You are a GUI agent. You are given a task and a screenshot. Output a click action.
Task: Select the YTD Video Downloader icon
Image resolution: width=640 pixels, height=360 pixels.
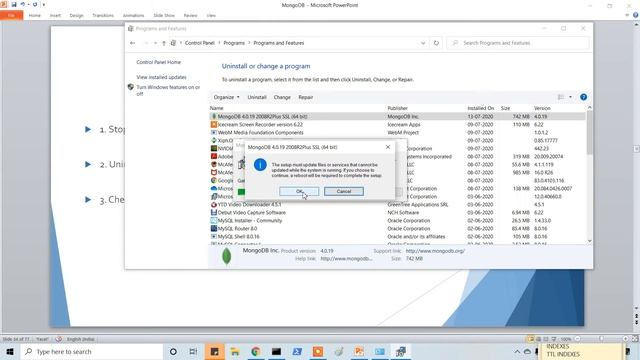(213, 204)
